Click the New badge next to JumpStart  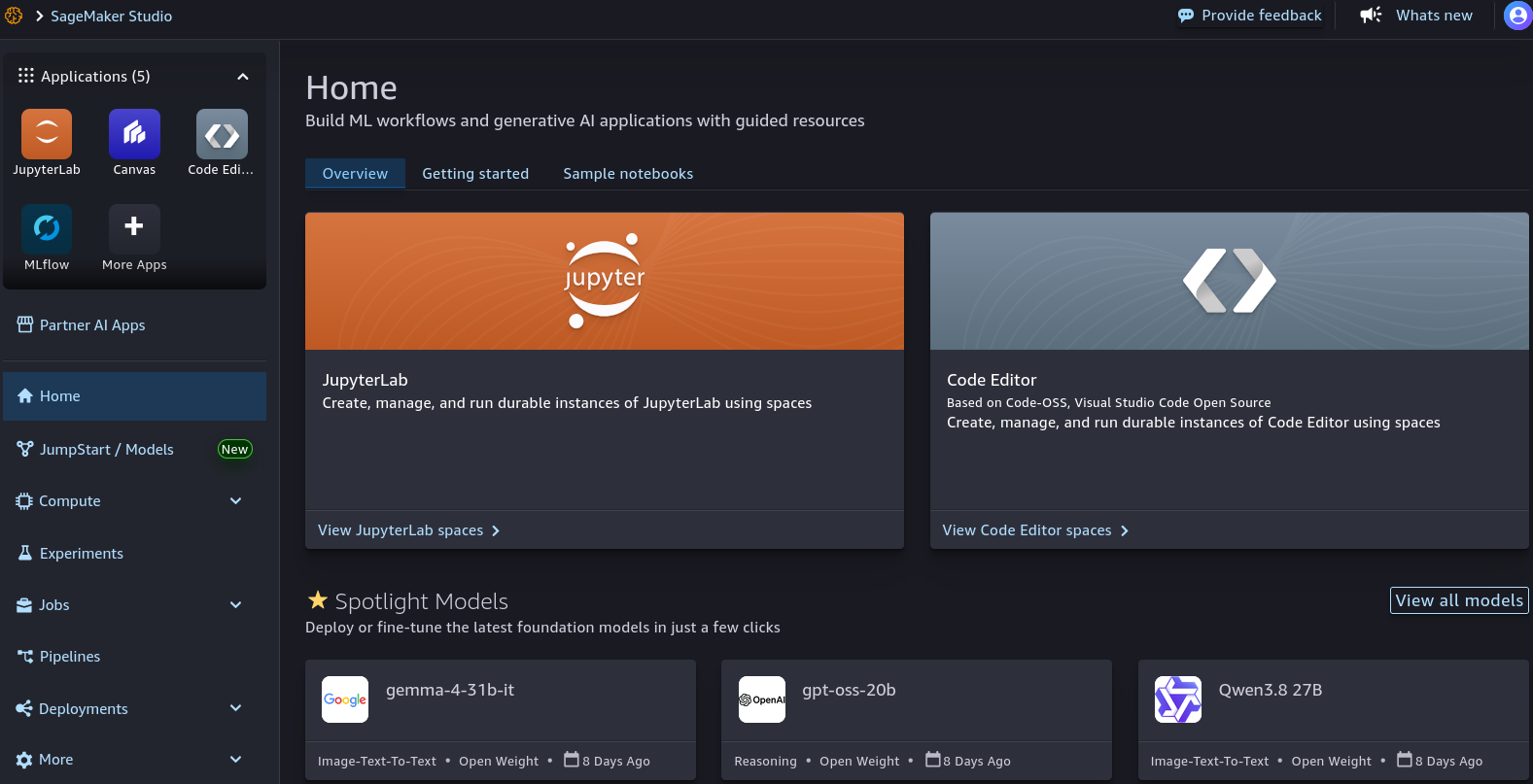(x=234, y=449)
